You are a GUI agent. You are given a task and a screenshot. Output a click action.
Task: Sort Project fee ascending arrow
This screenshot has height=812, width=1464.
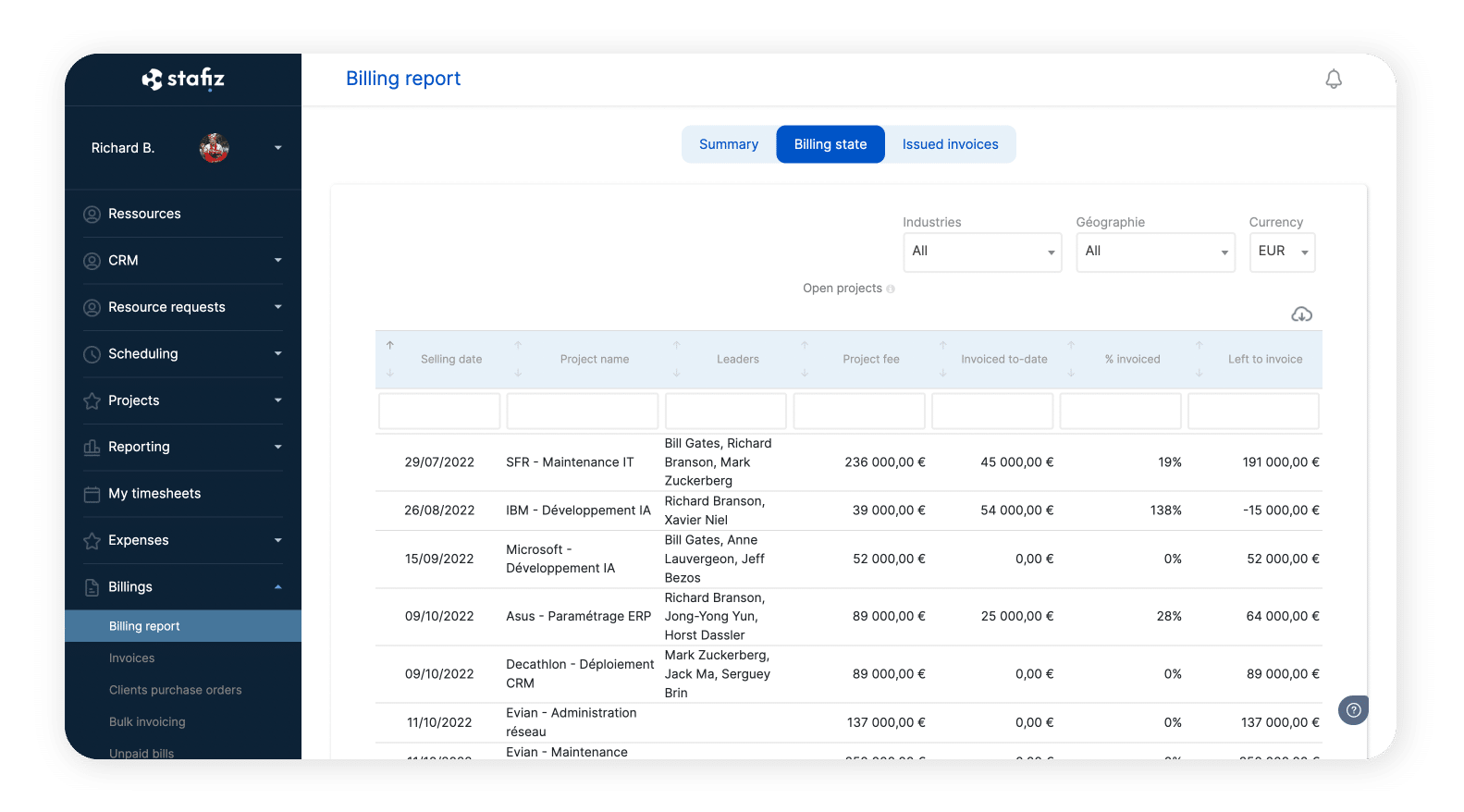[805, 345]
